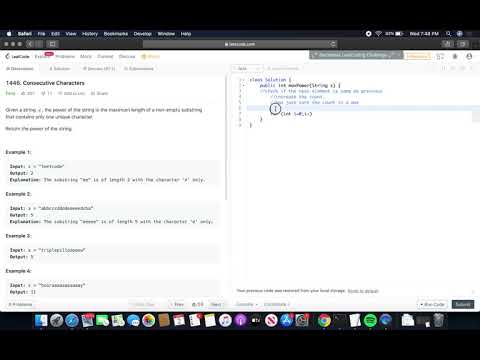The height and width of the screenshot is (360, 480).
Task: Open Spotify from the Dock
Action: pyautogui.click(x=370, y=321)
